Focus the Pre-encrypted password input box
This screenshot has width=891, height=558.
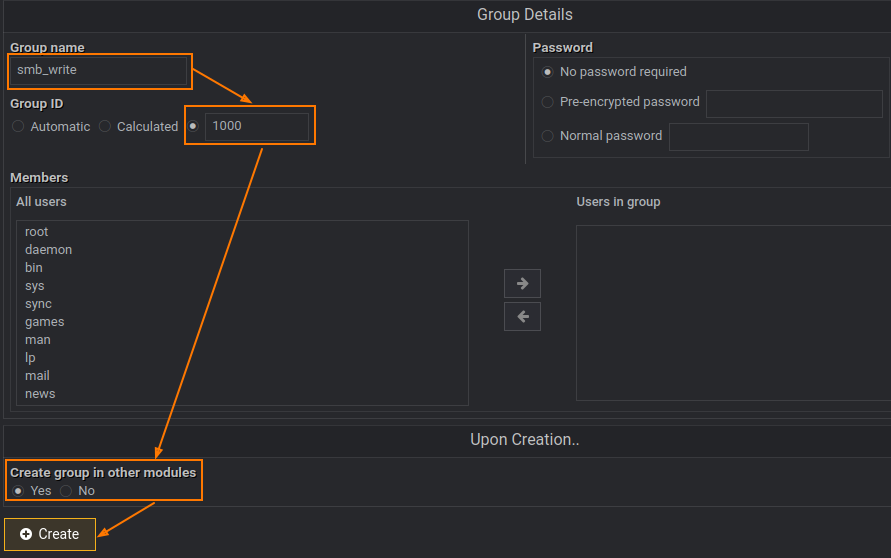[x=794, y=104]
